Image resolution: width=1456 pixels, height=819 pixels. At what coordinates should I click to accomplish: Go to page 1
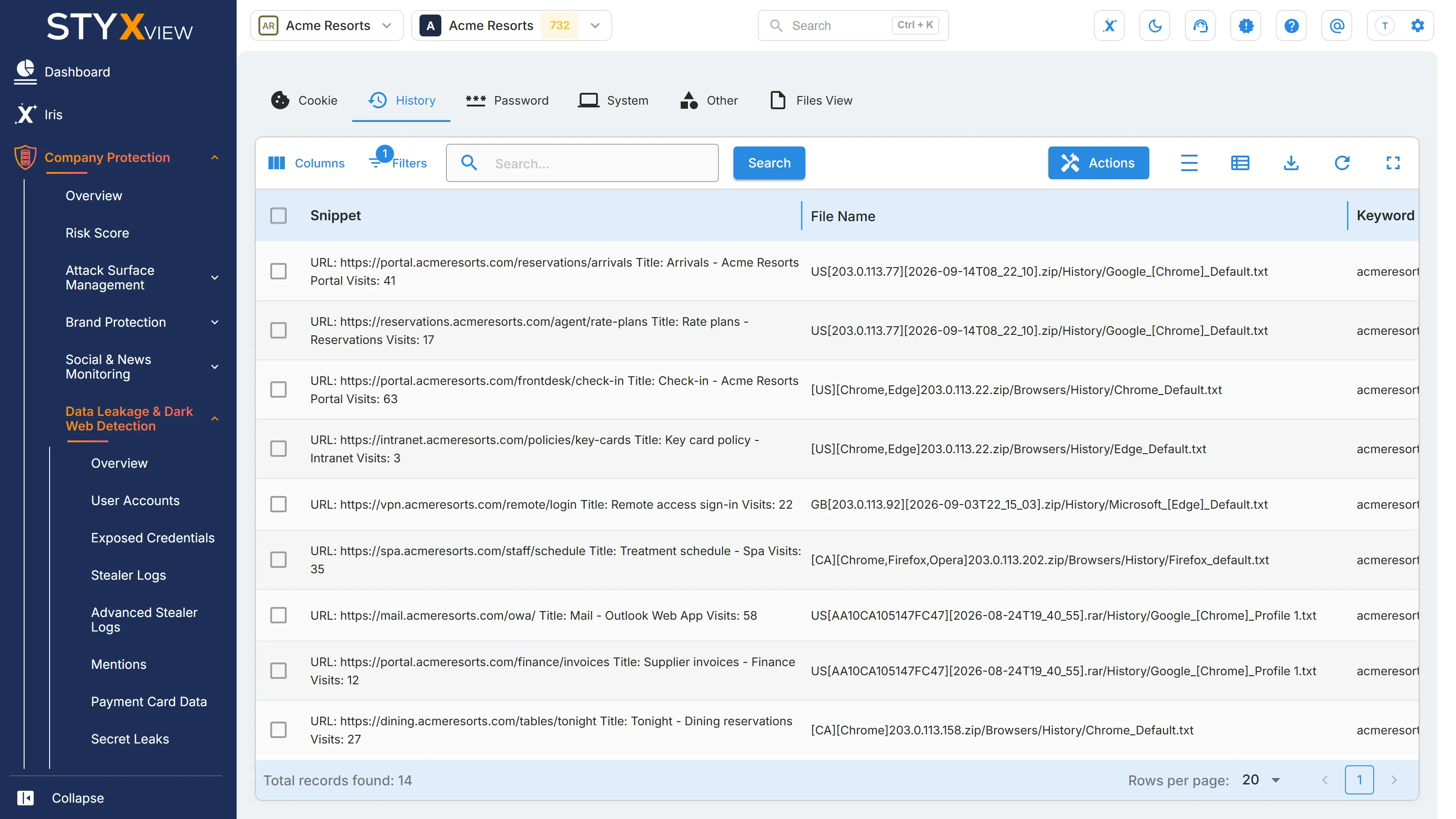tap(1360, 780)
